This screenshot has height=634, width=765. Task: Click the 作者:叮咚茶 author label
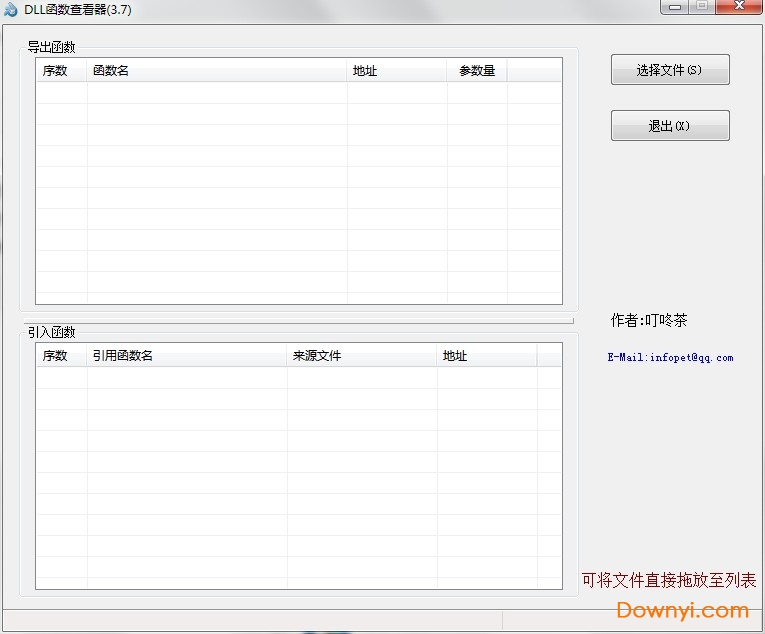point(649,321)
